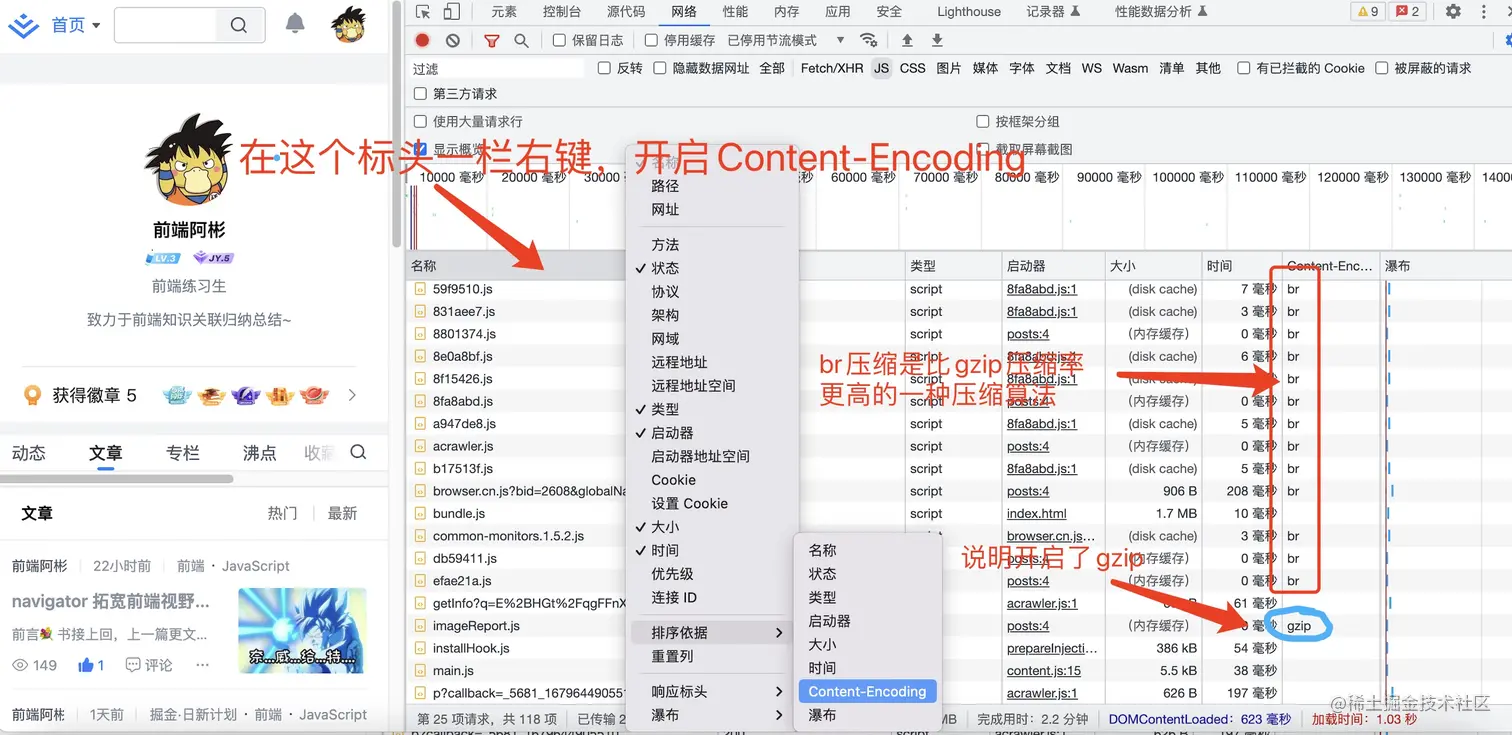The image size is (1512, 735).
Task: Open comments on the navigator article
Action: 149,665
